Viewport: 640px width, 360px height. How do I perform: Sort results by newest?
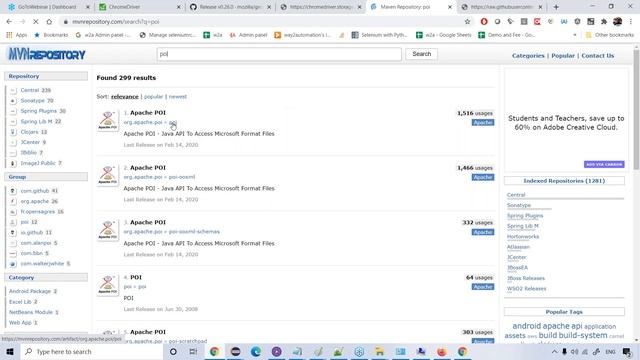[178, 97]
